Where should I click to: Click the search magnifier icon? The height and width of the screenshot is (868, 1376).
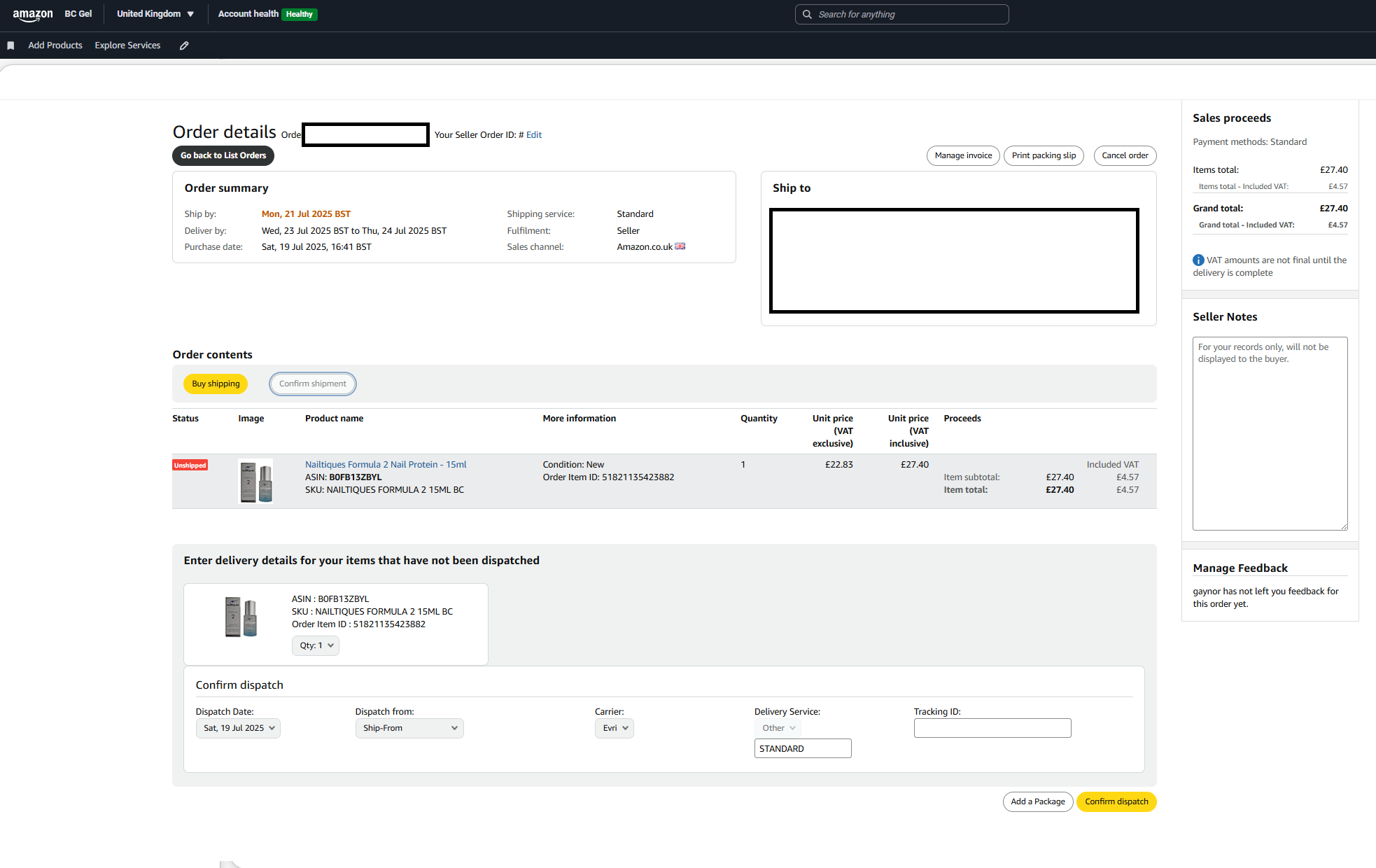(x=807, y=14)
